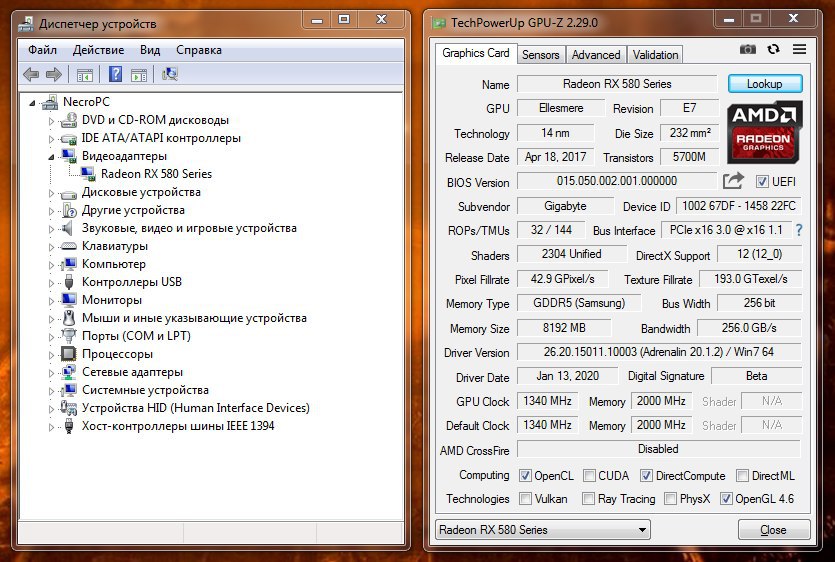Viewport: 835px width, 562px height.
Task: Click the Show/Hide console tree toolbar icon
Action: coord(85,75)
